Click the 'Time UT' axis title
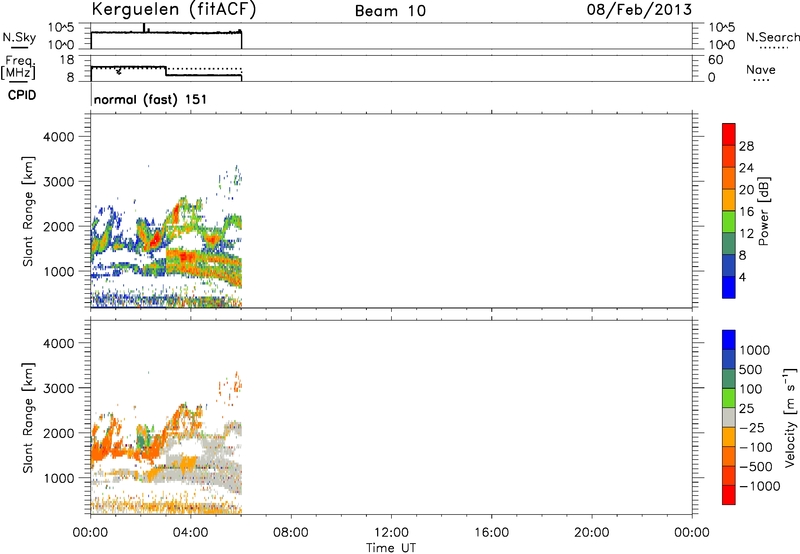This screenshot has width=800, height=554. click(391, 547)
